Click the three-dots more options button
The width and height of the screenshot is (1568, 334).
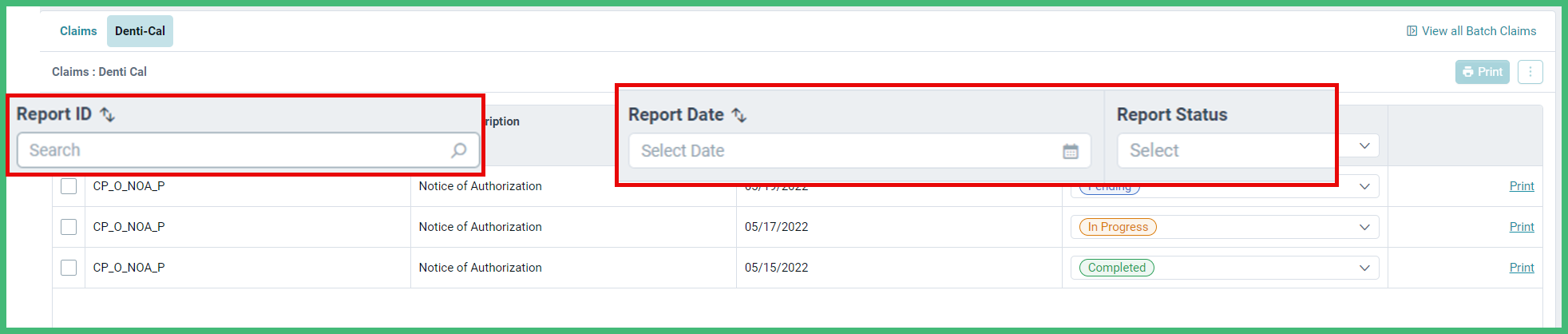click(x=1530, y=72)
